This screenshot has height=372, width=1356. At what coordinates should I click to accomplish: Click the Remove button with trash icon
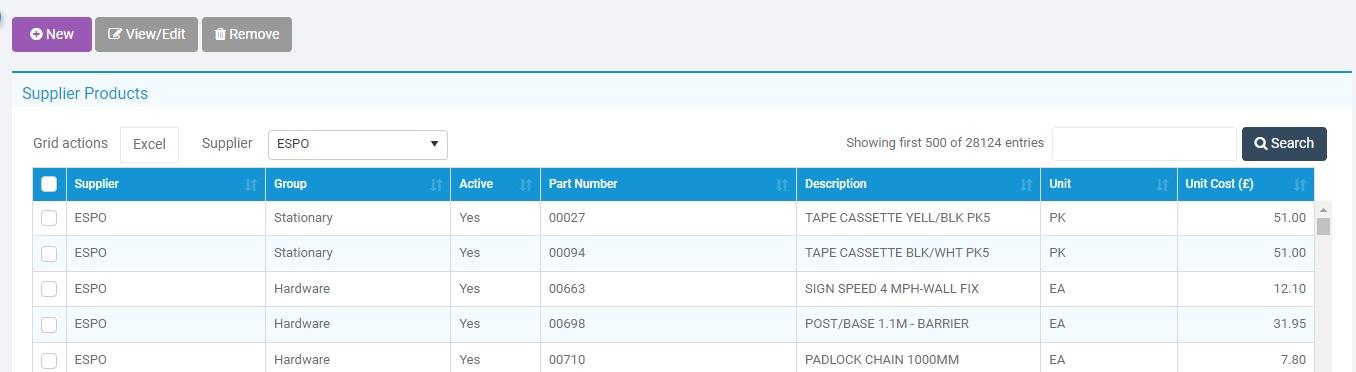(x=247, y=34)
